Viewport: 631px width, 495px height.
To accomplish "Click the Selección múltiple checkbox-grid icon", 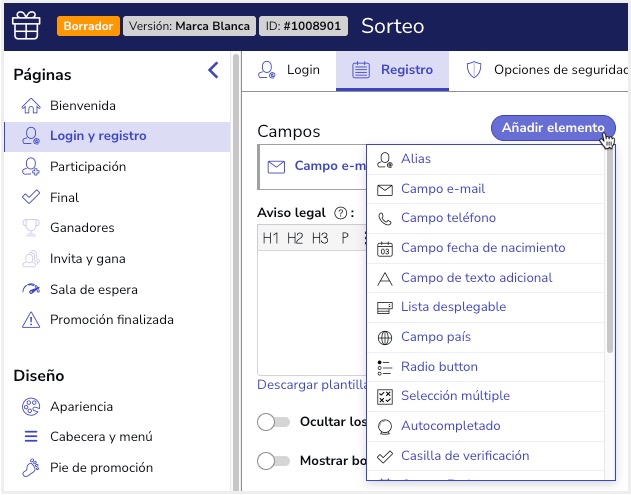I will tap(385, 397).
